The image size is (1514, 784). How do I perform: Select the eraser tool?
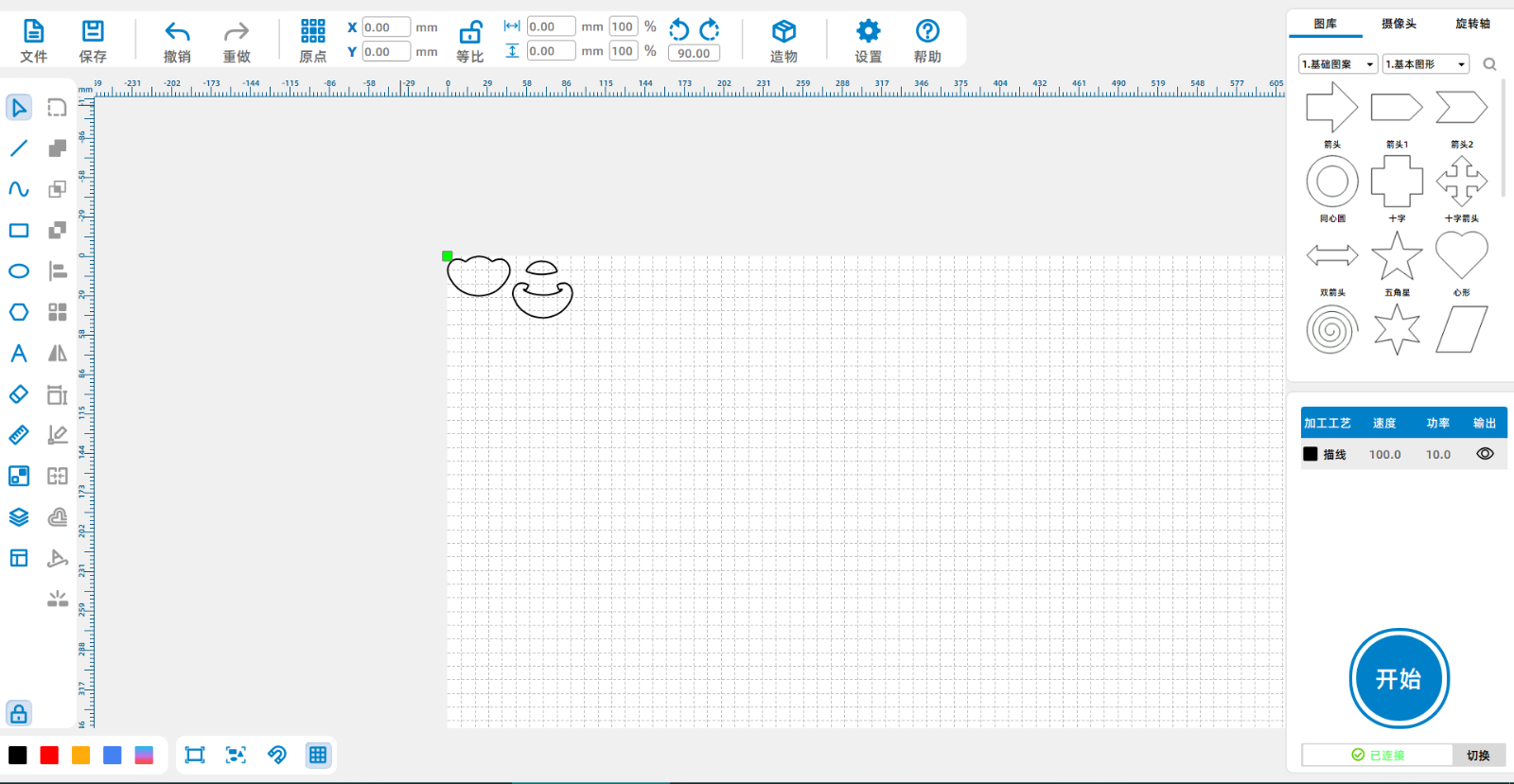click(x=19, y=394)
